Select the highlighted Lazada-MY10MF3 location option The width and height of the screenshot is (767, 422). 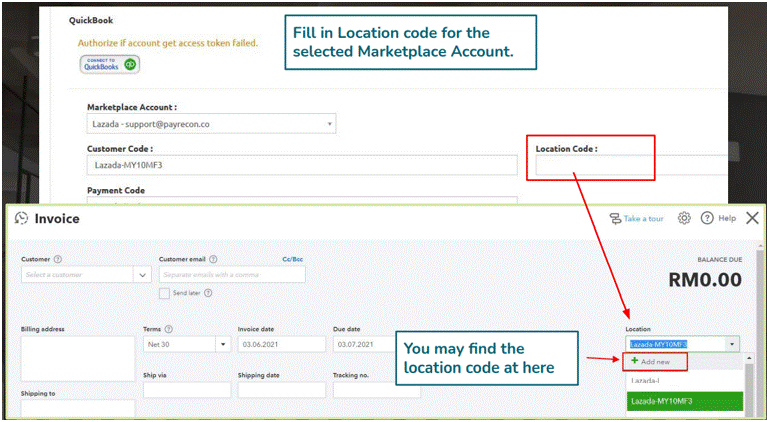tap(684, 401)
